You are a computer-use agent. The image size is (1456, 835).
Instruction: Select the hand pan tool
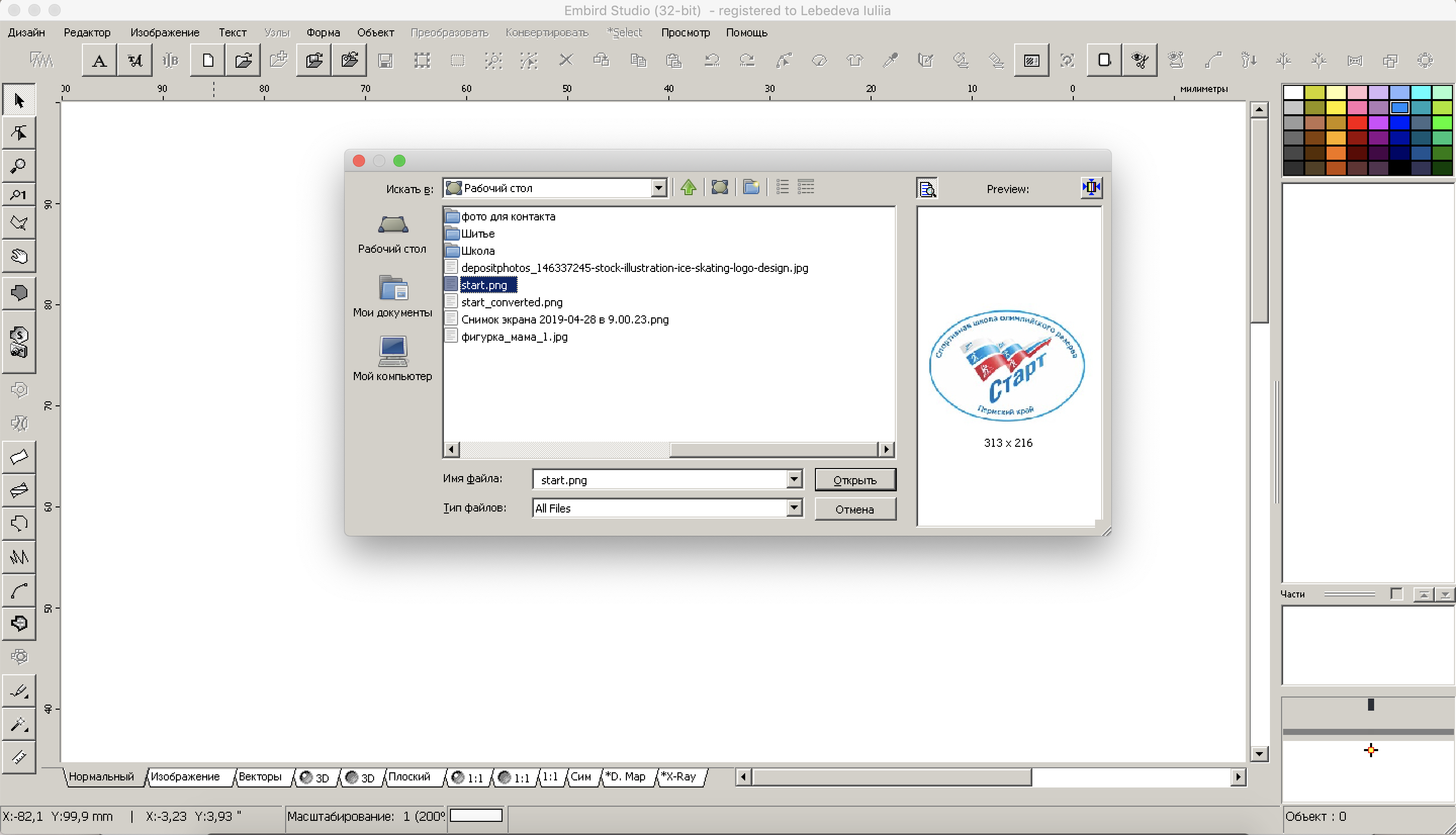pyautogui.click(x=19, y=256)
